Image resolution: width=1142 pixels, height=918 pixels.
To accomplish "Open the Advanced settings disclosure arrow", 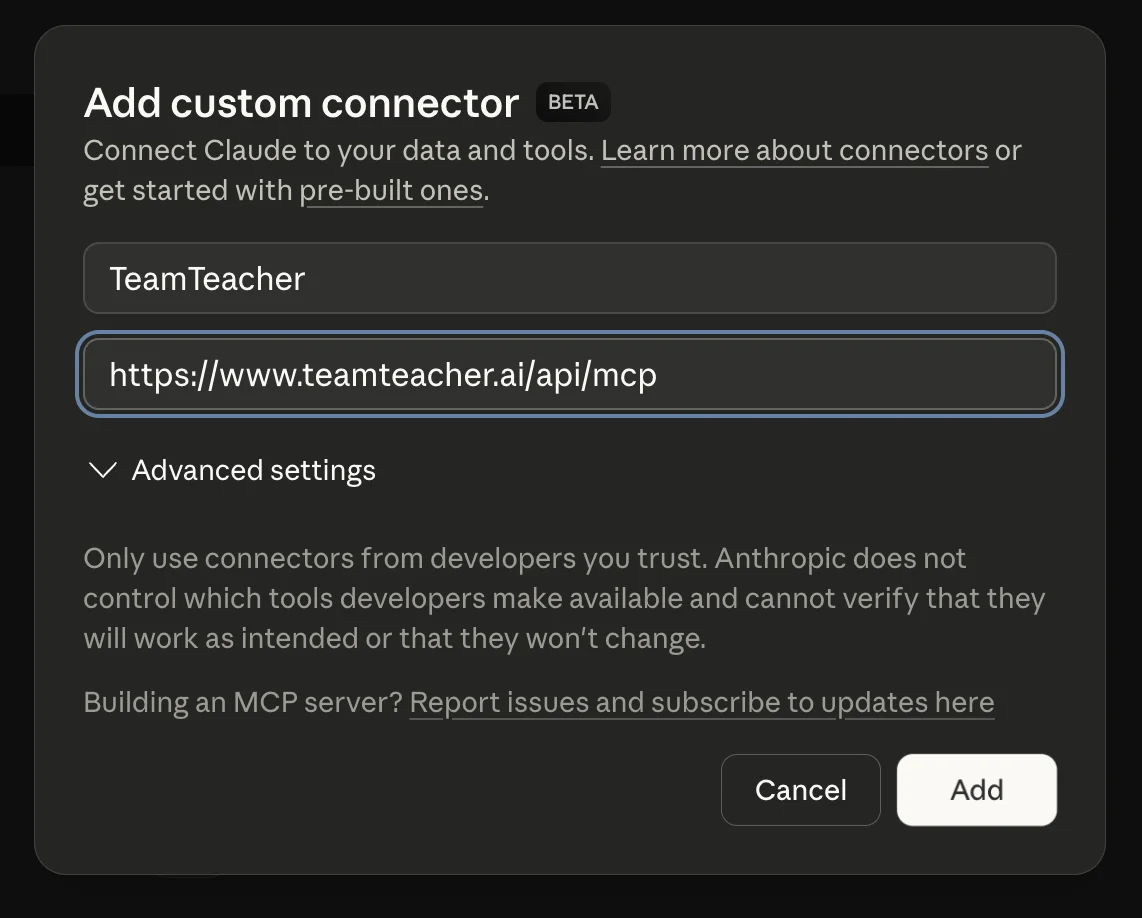I will 102,470.
